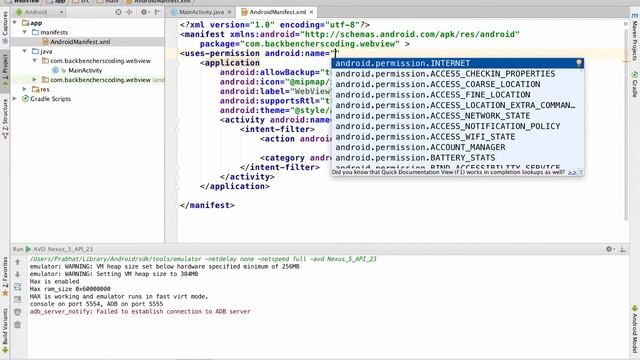Click the autoscroll crosshair icon in project panel

coord(129,12)
